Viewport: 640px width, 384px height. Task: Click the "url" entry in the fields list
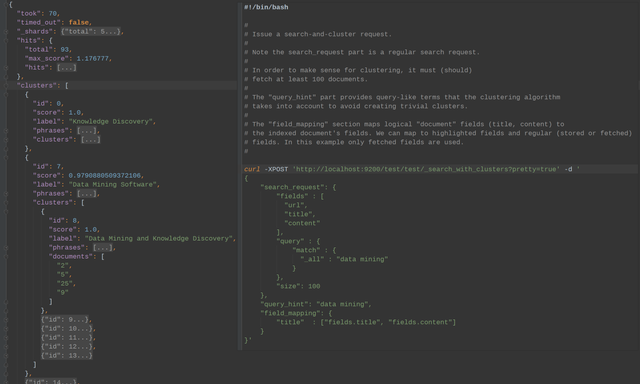click(x=294, y=205)
